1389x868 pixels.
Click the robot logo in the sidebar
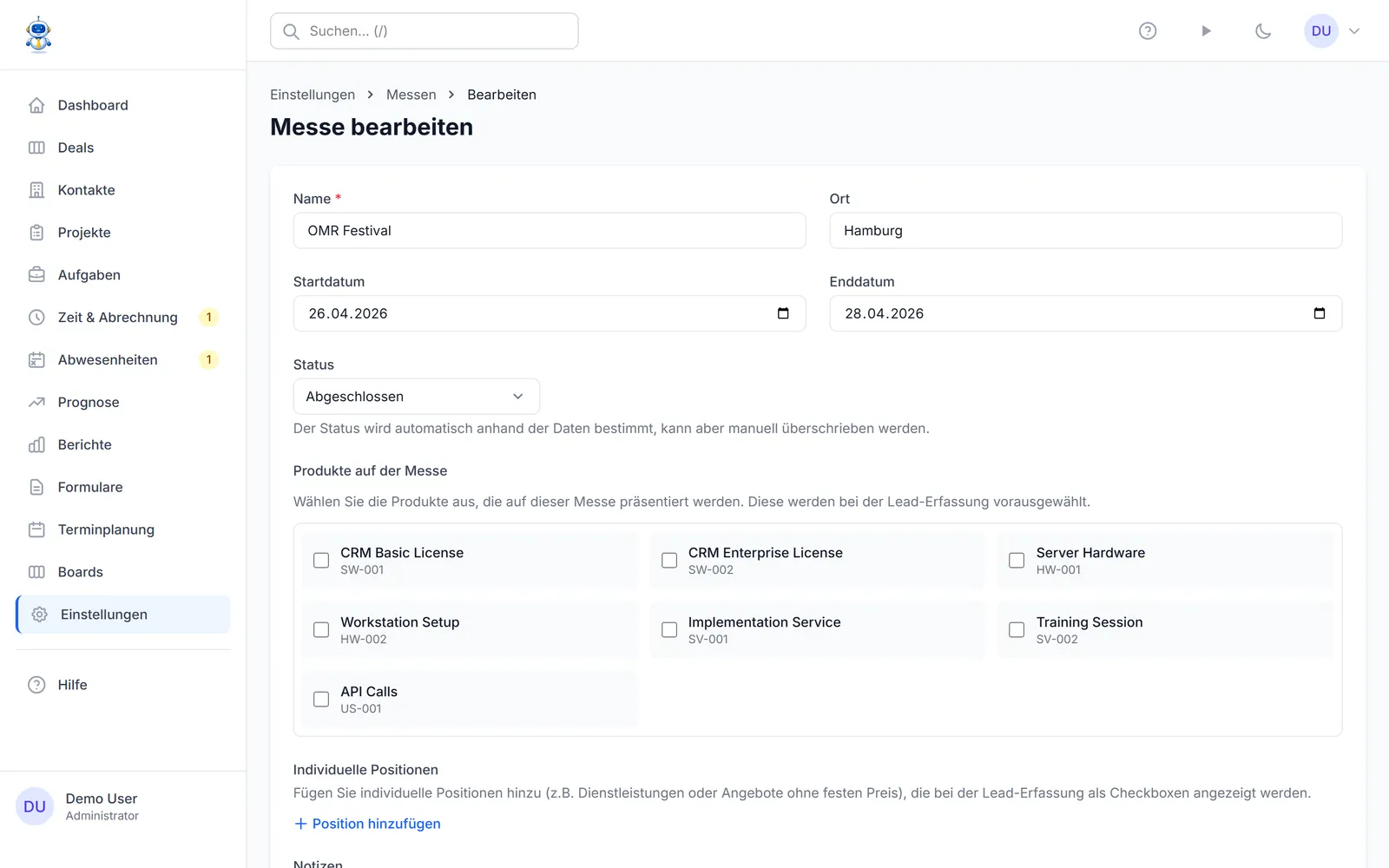click(x=38, y=35)
